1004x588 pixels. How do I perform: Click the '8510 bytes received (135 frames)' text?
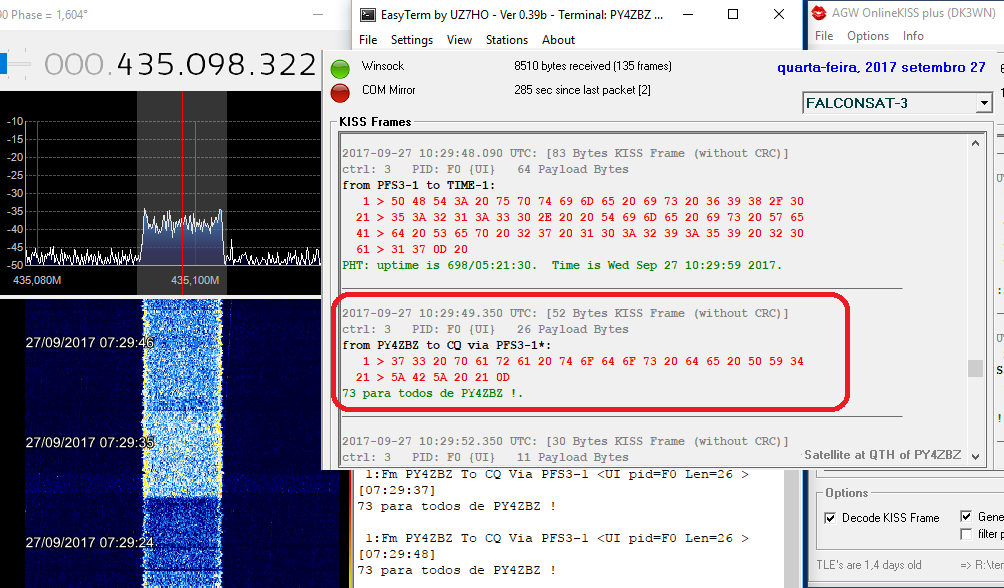592,66
